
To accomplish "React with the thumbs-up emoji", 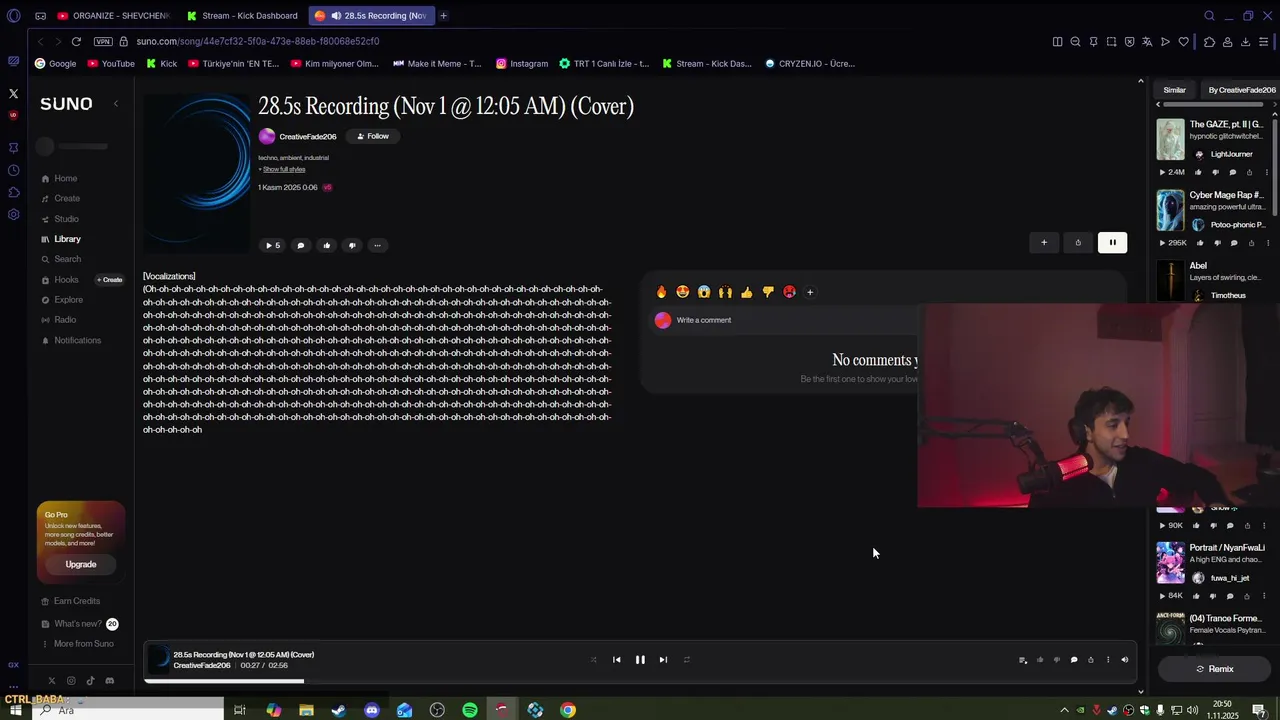I will pos(747,292).
